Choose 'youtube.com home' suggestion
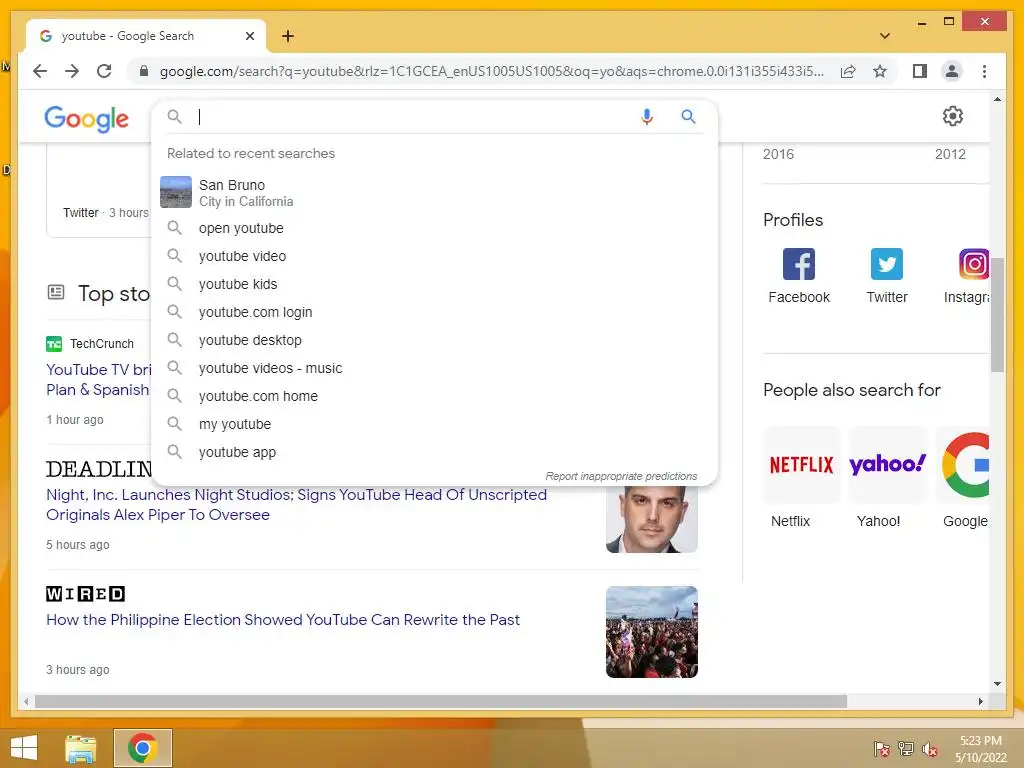The height and width of the screenshot is (768, 1024). (434, 396)
